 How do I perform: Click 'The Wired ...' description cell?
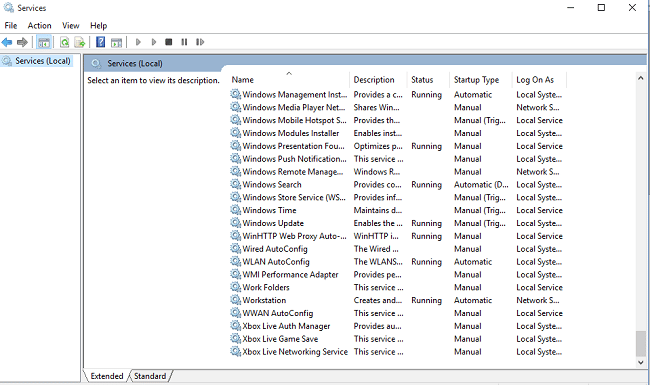point(376,249)
